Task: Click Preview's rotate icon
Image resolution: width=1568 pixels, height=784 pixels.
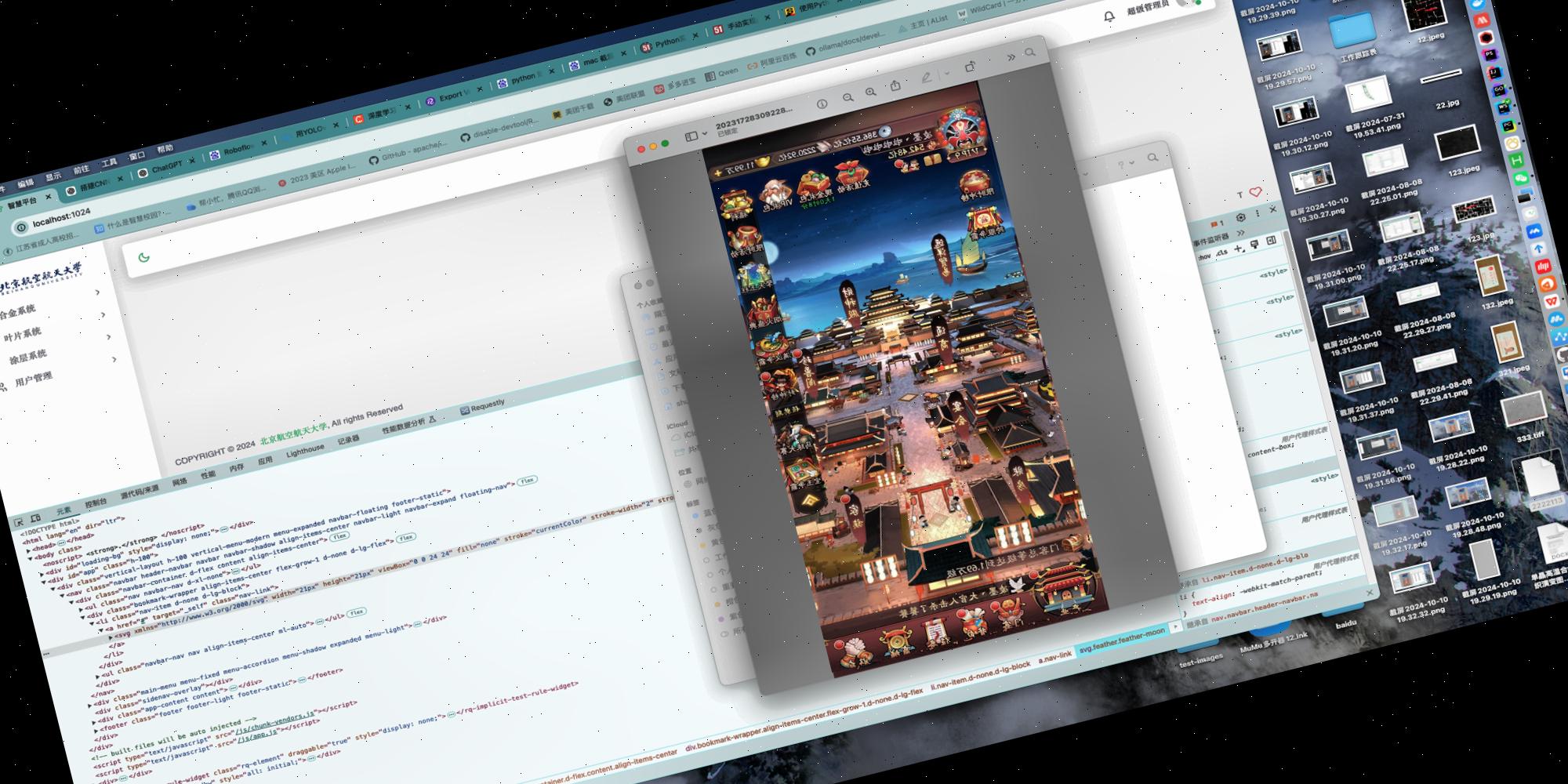Action: tap(970, 67)
